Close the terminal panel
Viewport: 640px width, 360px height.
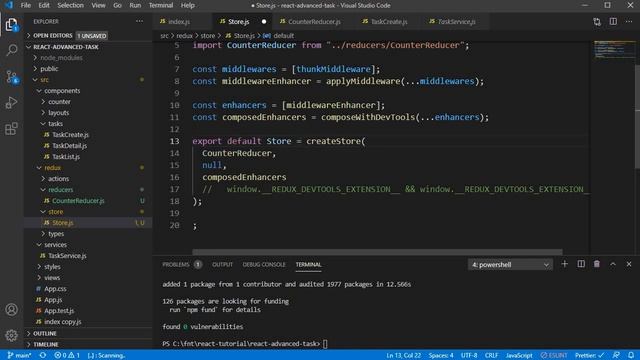point(629,264)
